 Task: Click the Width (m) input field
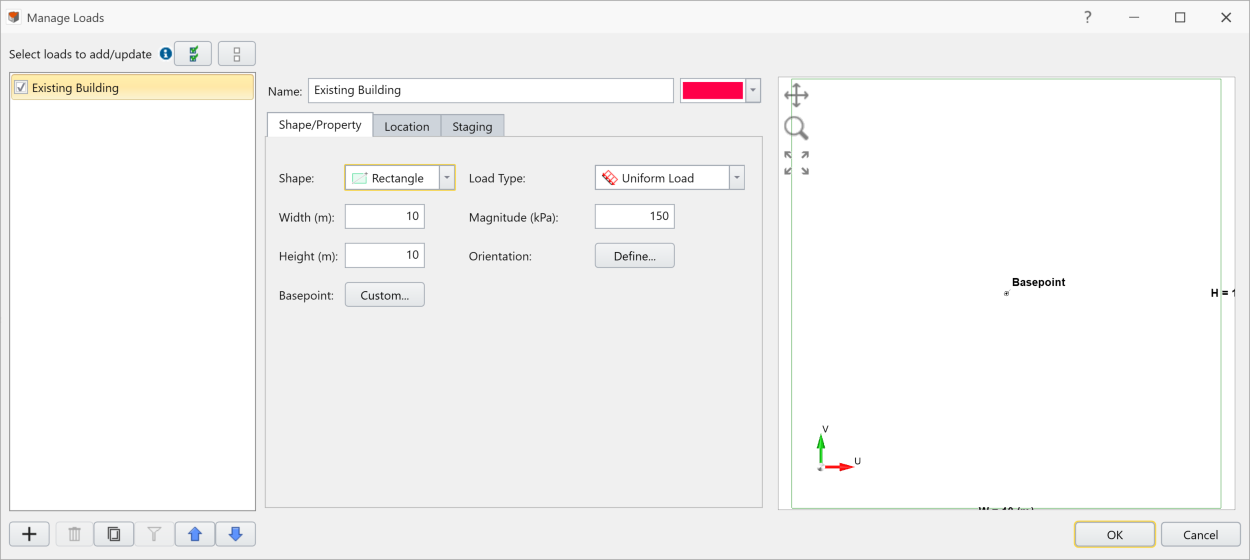click(385, 217)
